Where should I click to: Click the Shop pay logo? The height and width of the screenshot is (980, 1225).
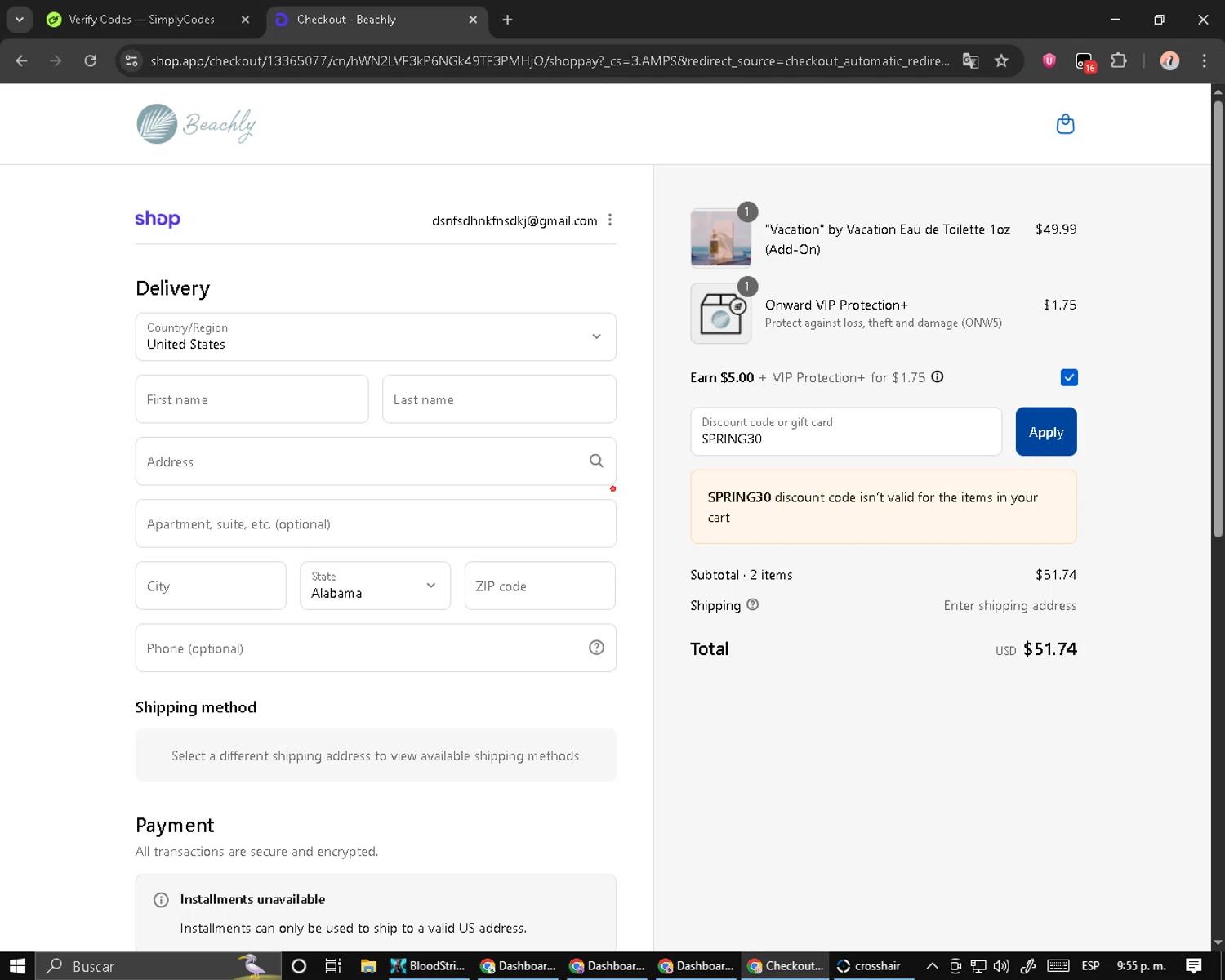158,219
